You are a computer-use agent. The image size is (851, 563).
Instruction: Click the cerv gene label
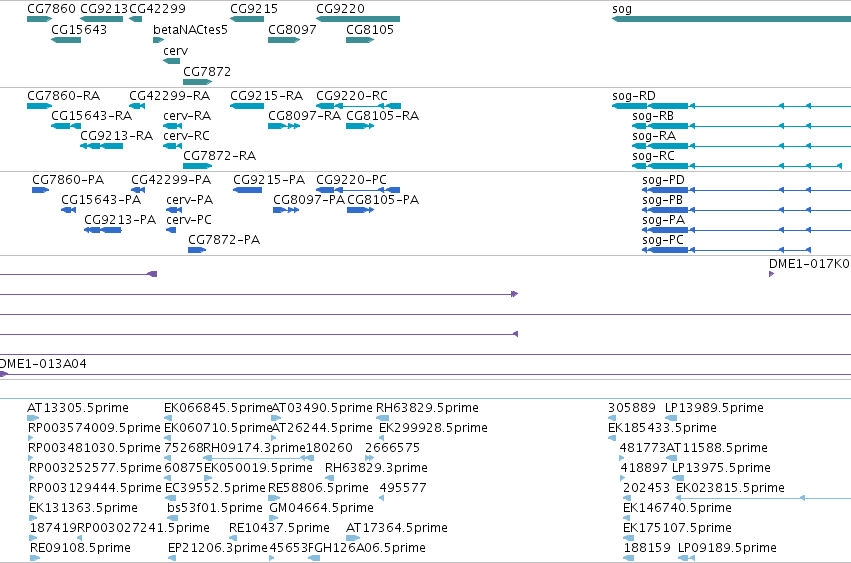175,51
